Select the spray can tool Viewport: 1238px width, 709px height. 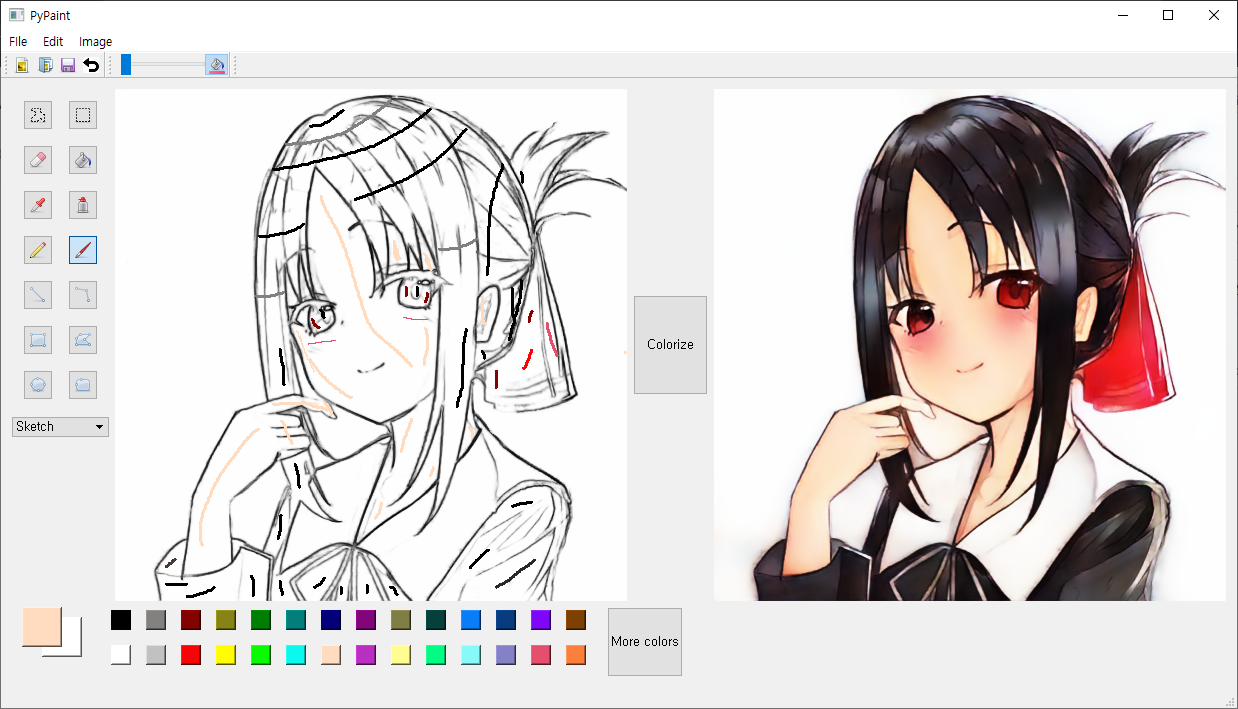[83, 205]
